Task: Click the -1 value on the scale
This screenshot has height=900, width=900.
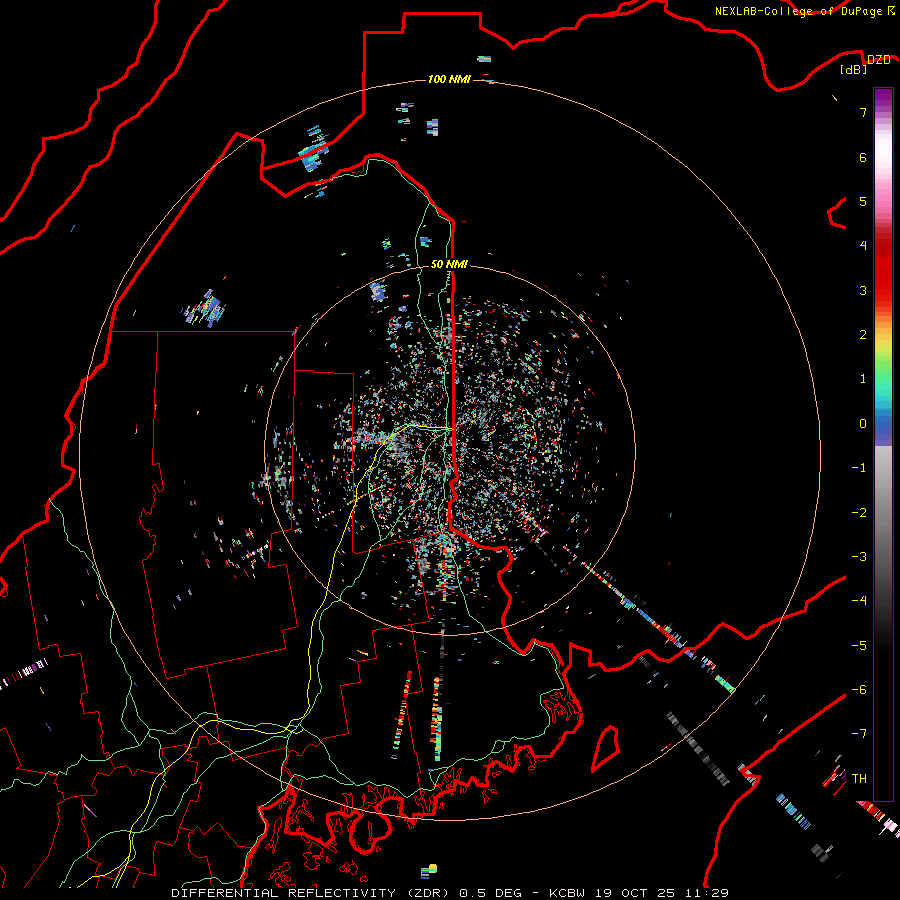Action: coord(859,468)
